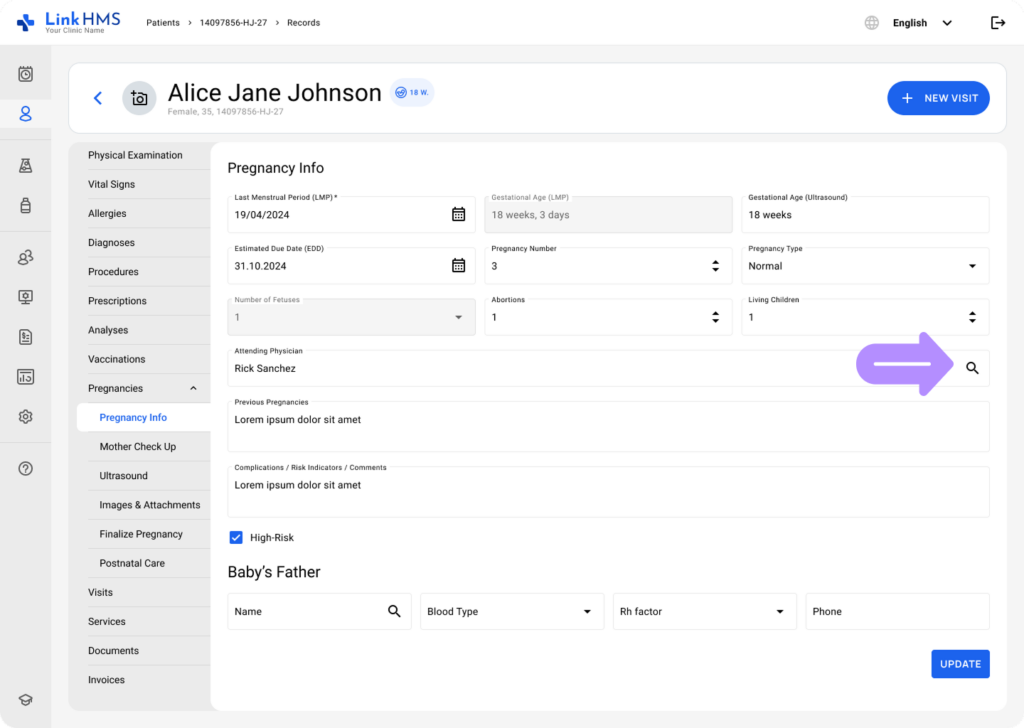
Task: Open the Pregnancy Type dropdown
Action: coord(972,266)
